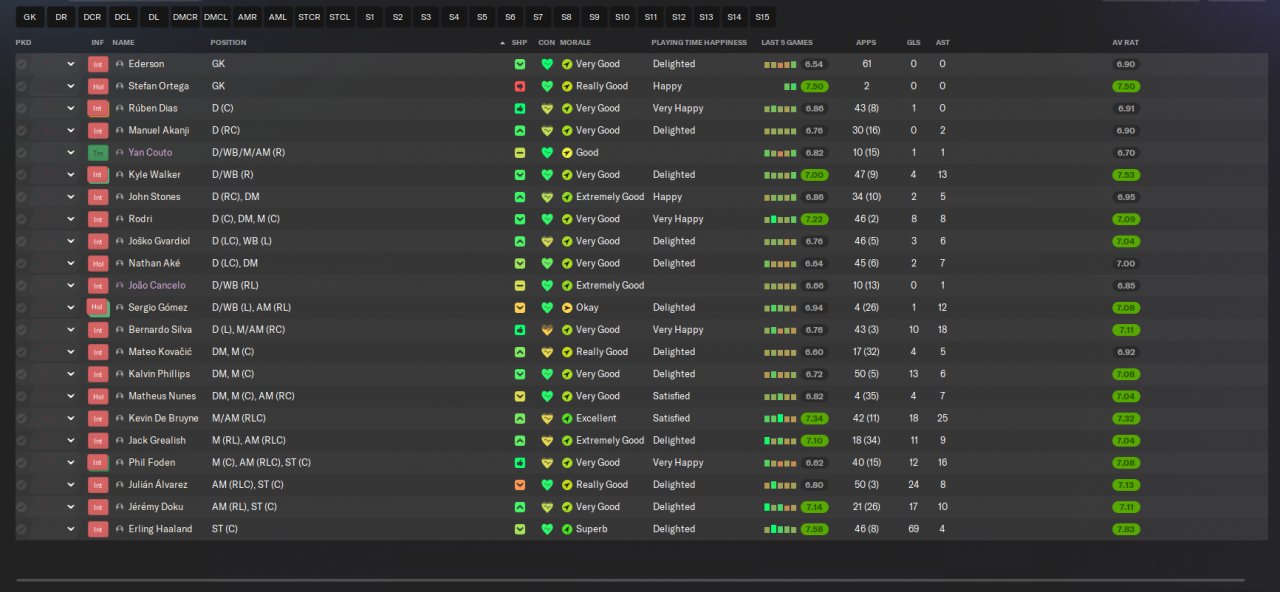
Task: Toggle the picked checkbox for Kevin De Bruyne
Action: pyautogui.click(x=22, y=418)
